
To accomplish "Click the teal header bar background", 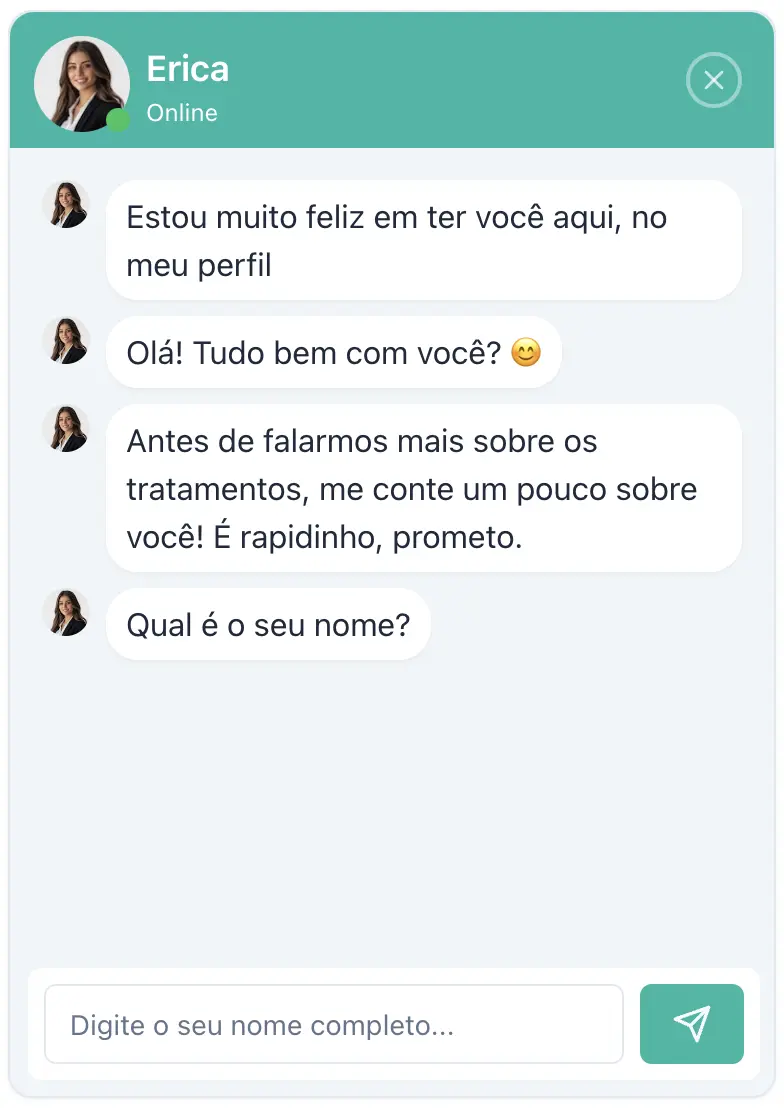I will click(450, 80).
